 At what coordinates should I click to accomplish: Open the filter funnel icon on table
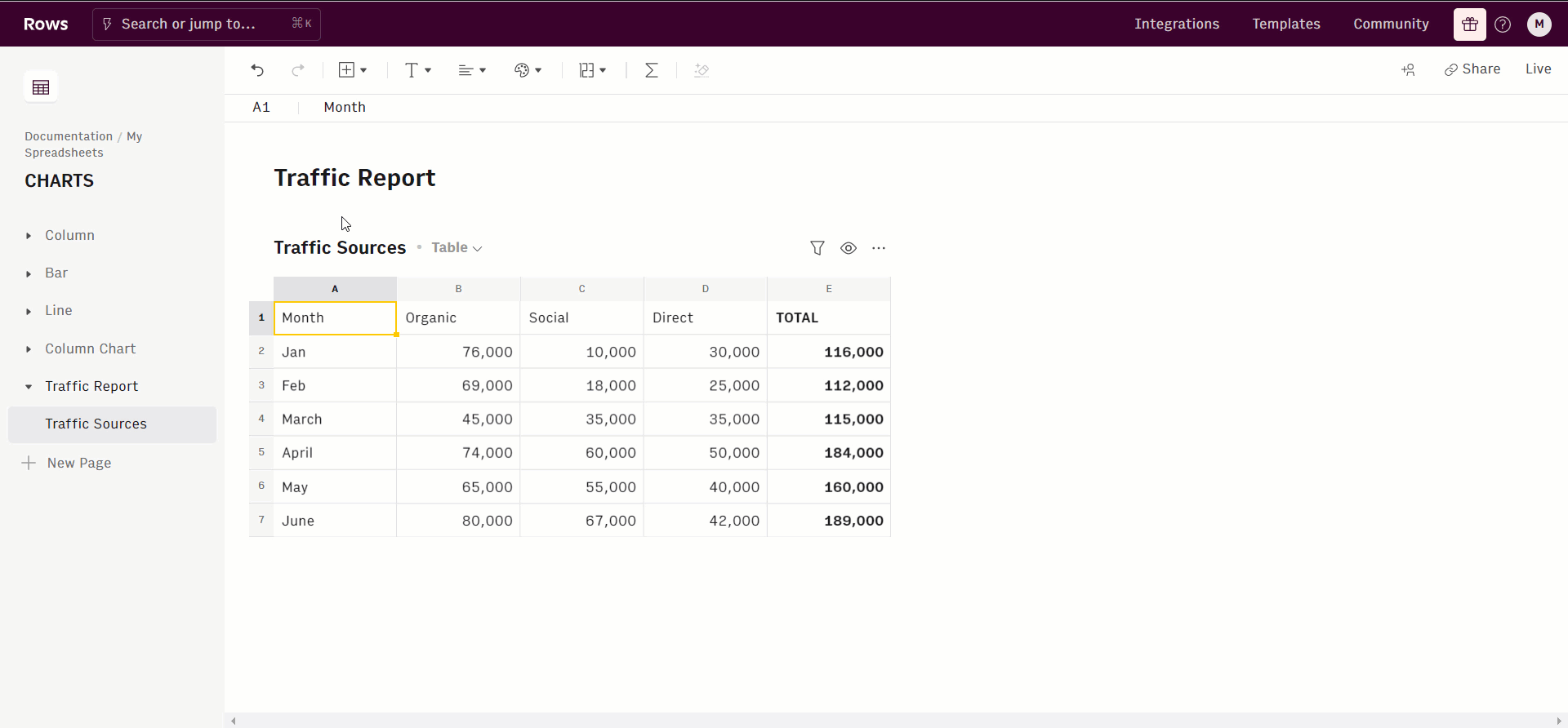click(x=817, y=248)
